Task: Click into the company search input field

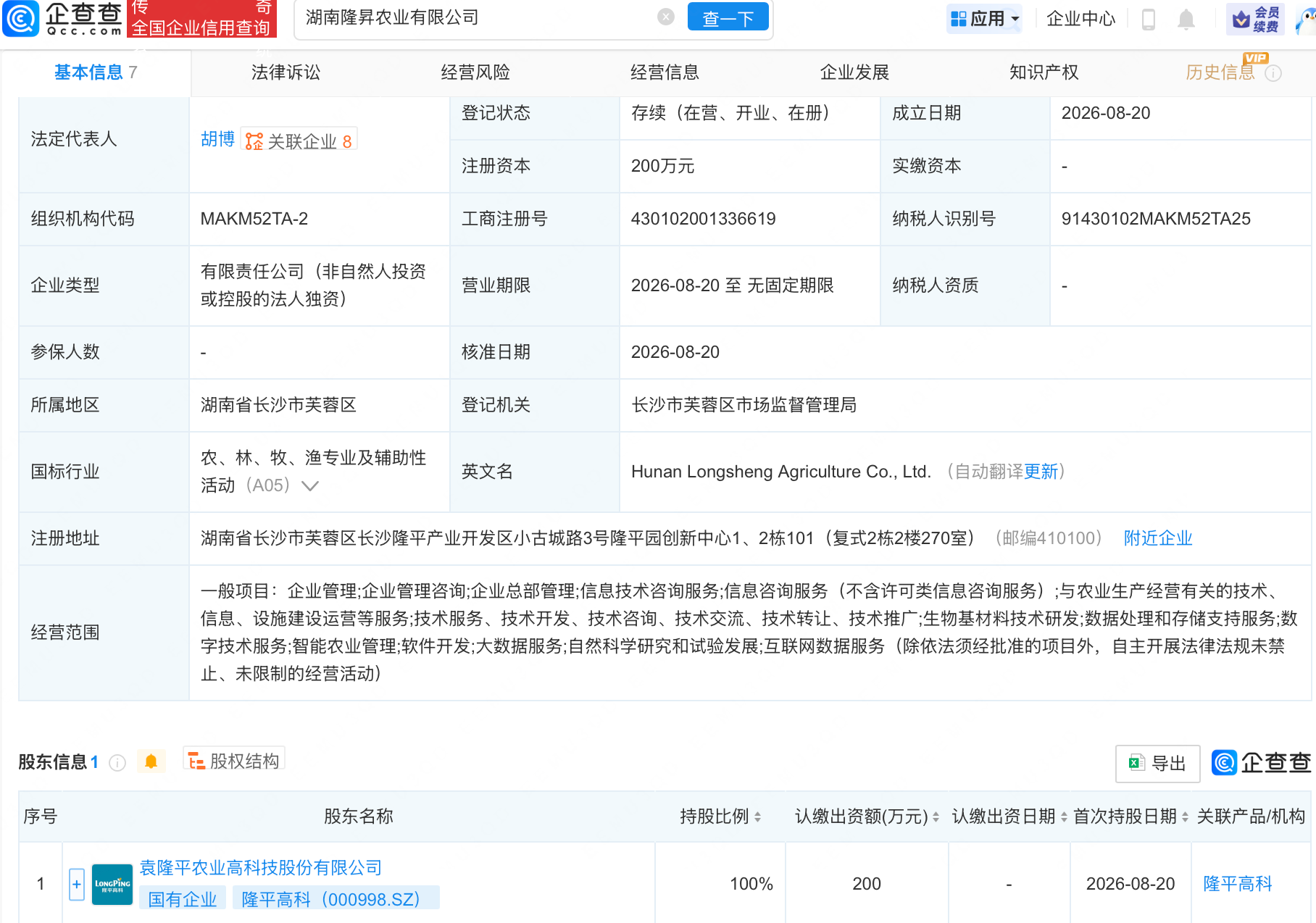Action: pyautogui.click(x=478, y=17)
